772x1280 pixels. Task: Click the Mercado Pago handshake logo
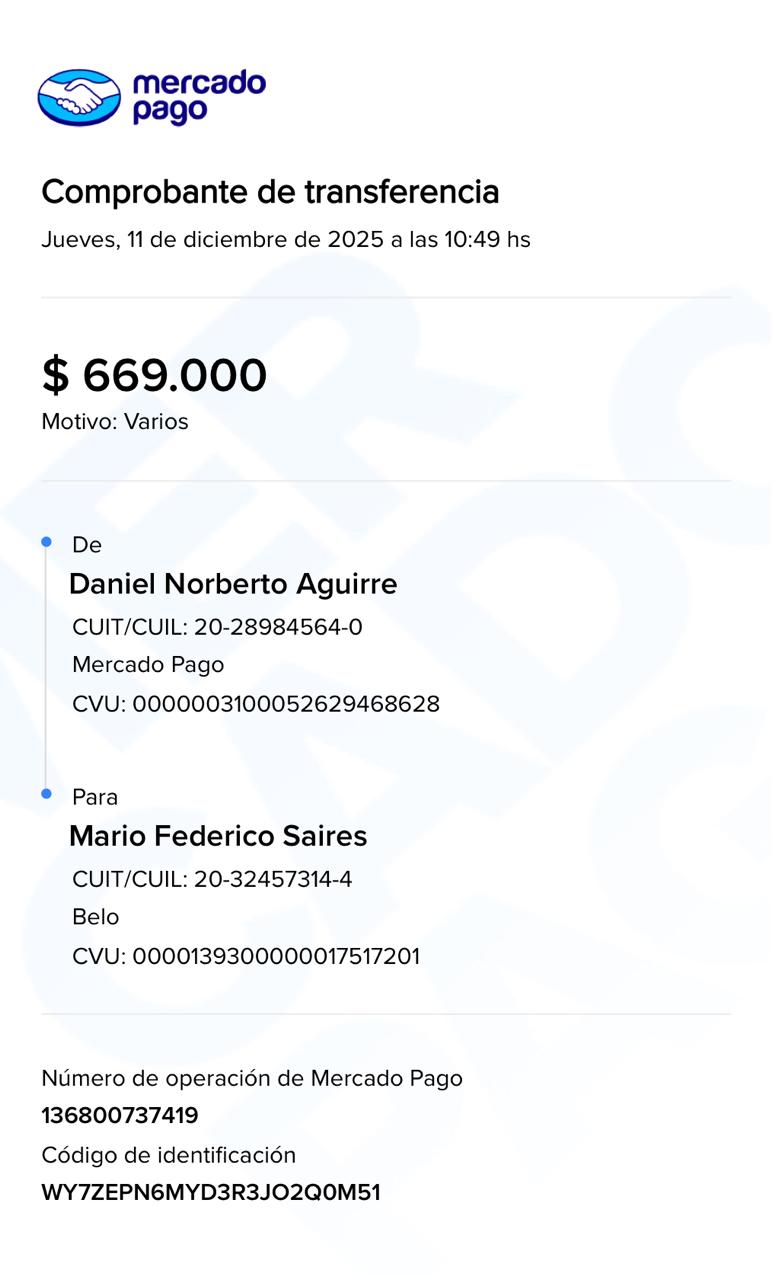[x=79, y=97]
